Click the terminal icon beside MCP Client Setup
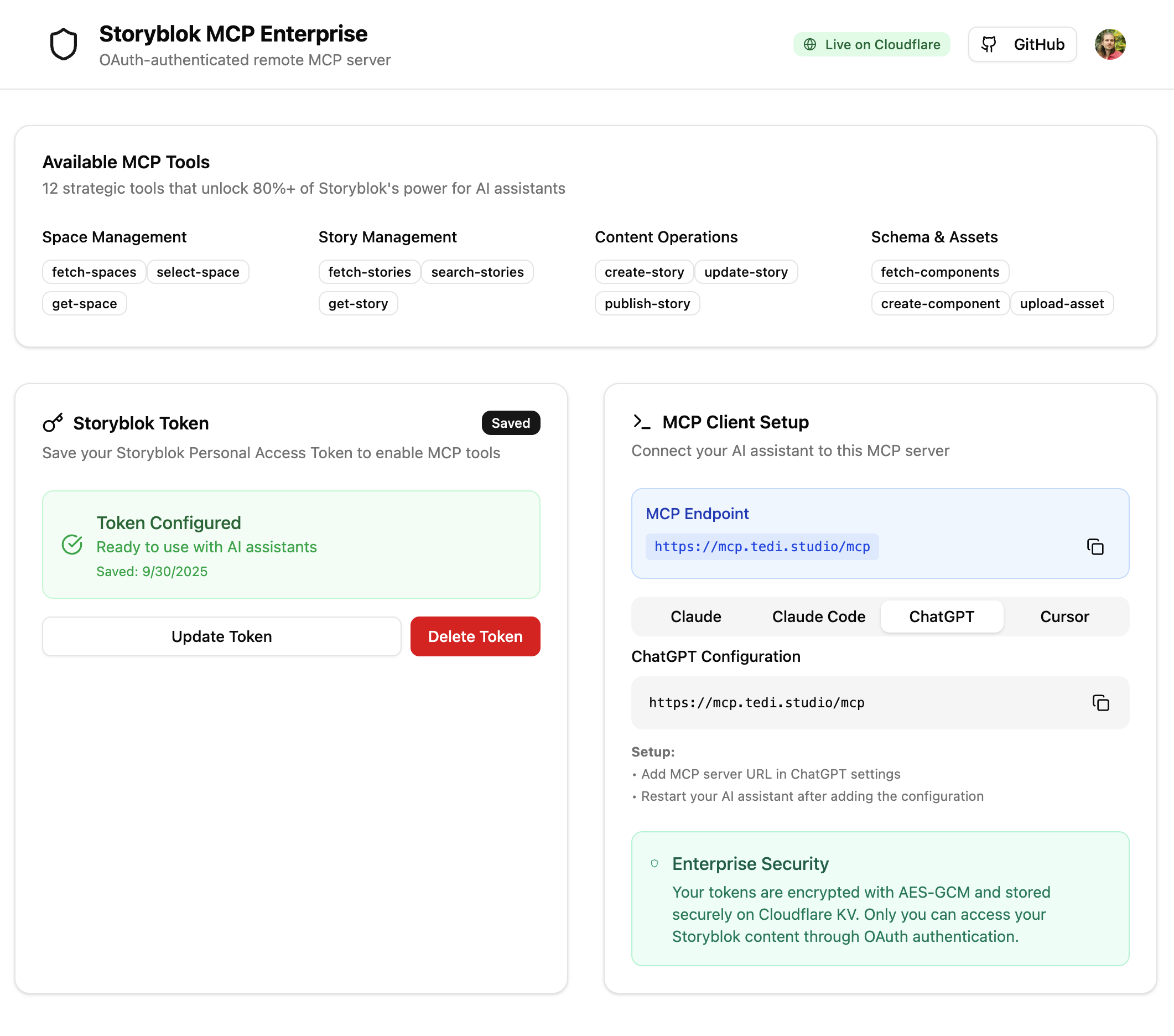 coord(641,422)
